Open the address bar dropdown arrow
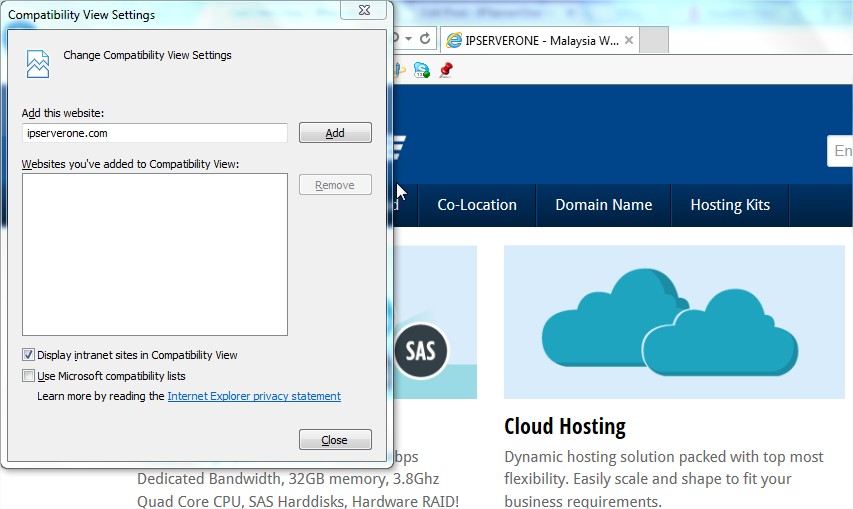 click(408, 39)
